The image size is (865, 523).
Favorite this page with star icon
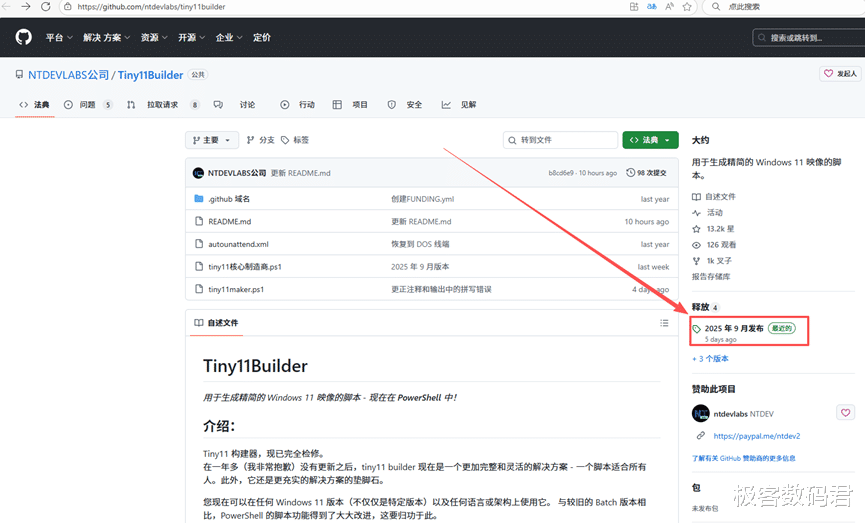pos(687,7)
